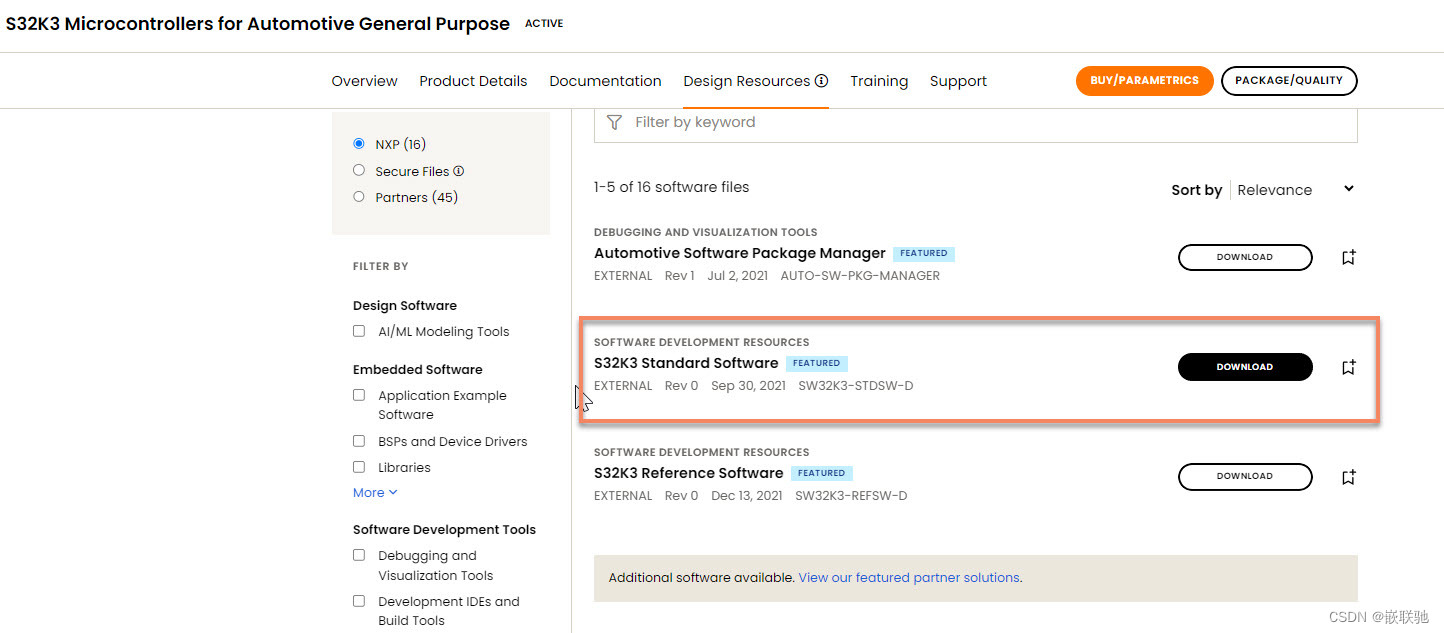The width and height of the screenshot is (1444, 633).
Task: Click the SW32K3-STDSW-D identifier text
Action: click(856, 386)
